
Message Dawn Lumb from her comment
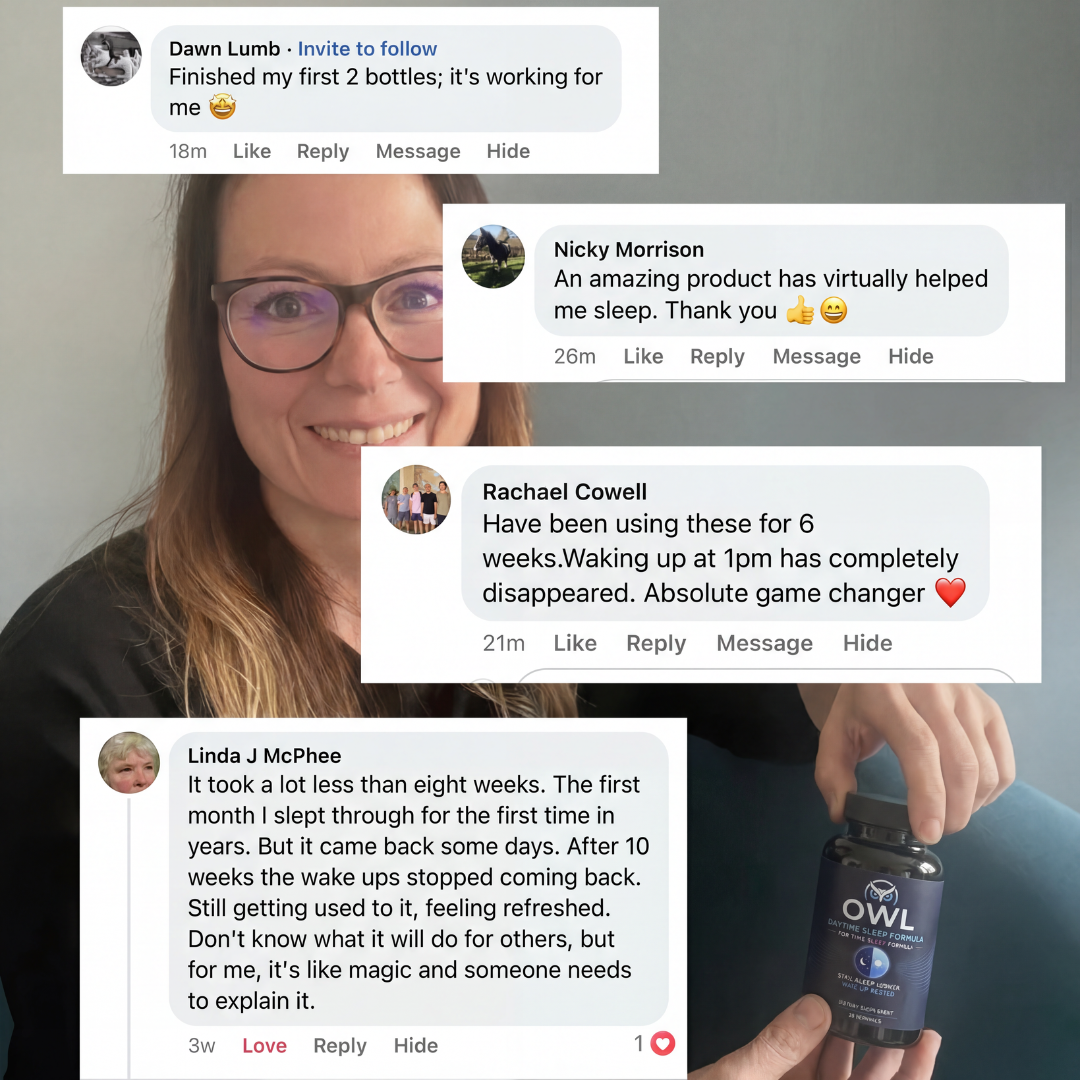click(418, 151)
